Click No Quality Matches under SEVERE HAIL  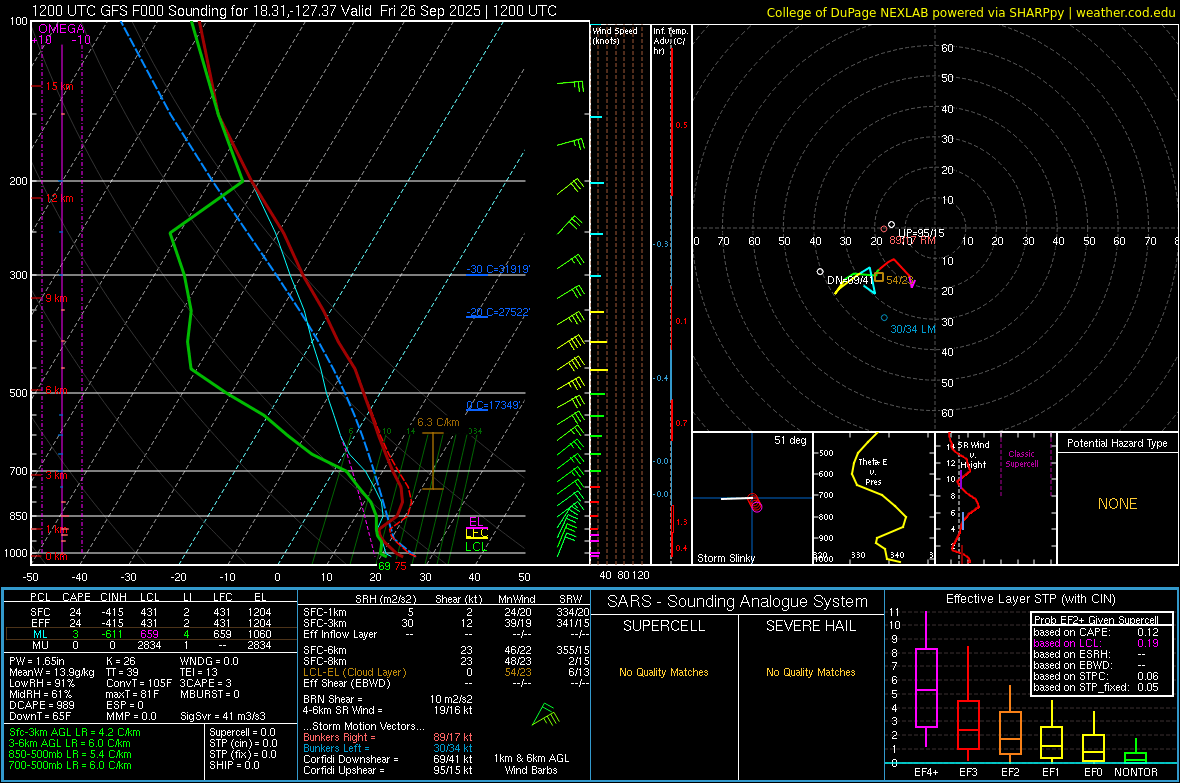[x=810, y=672]
